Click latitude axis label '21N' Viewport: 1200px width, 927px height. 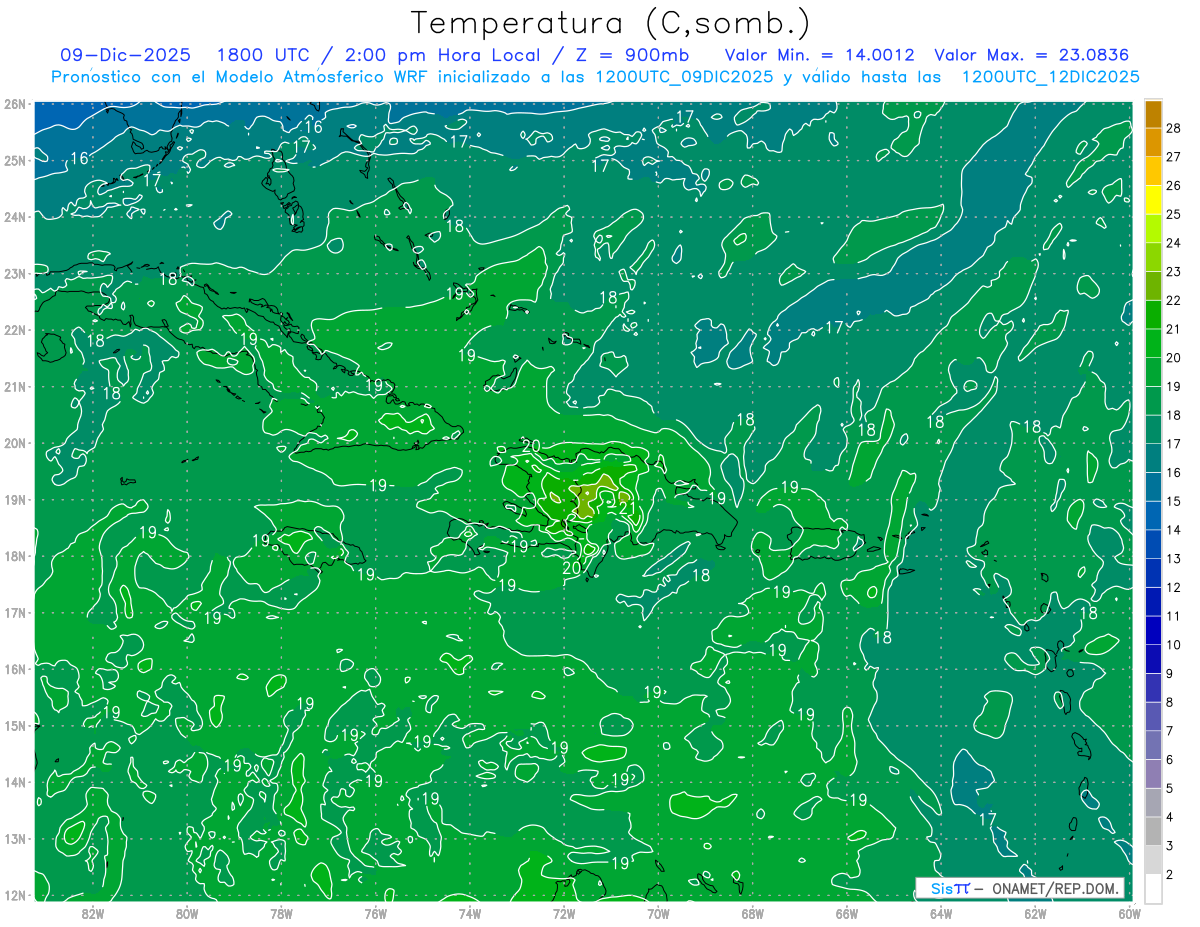(15, 386)
